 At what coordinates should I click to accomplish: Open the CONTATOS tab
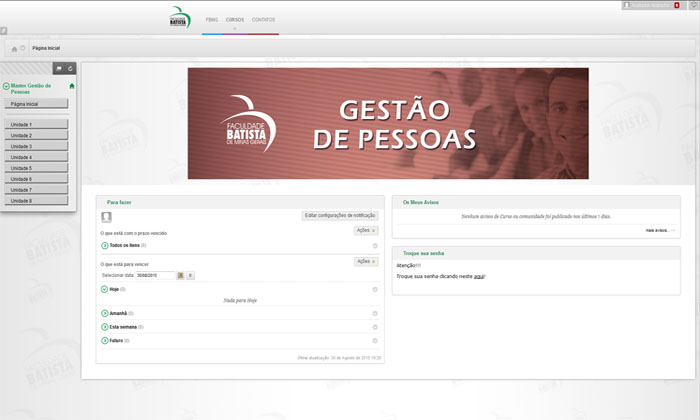[264, 20]
